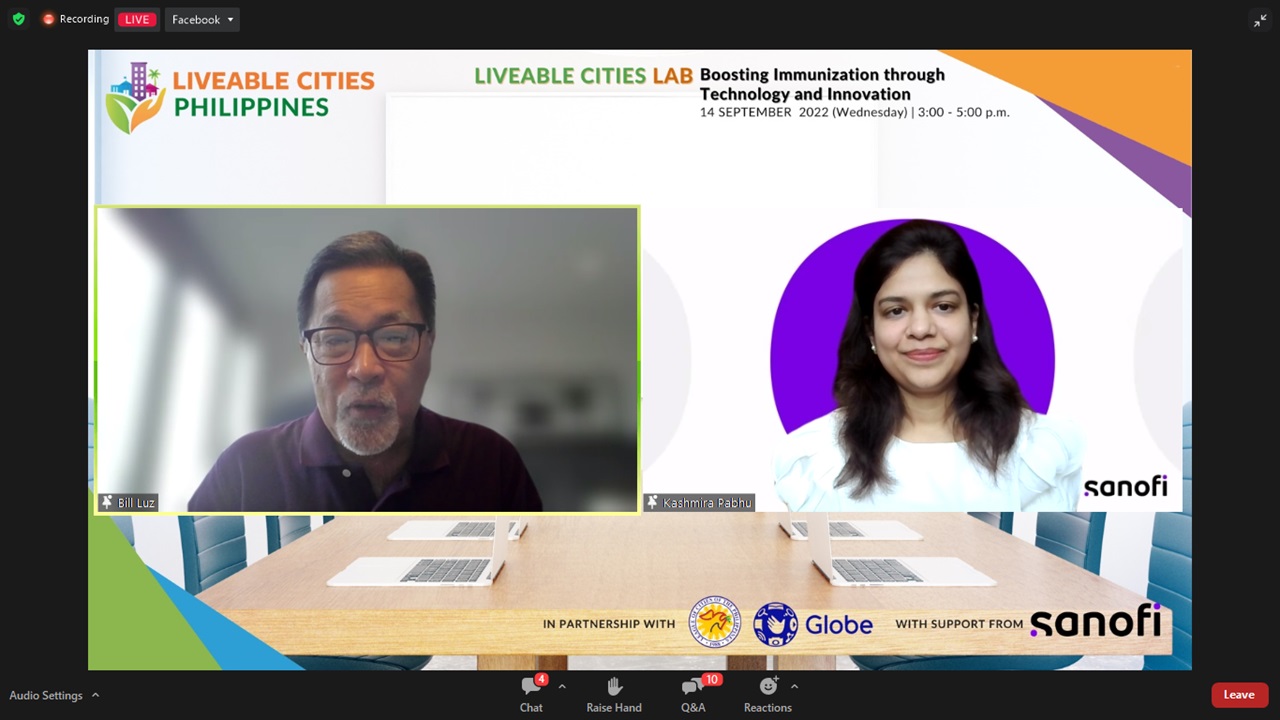Click the Kashmira Pabhu name label

coord(706,503)
